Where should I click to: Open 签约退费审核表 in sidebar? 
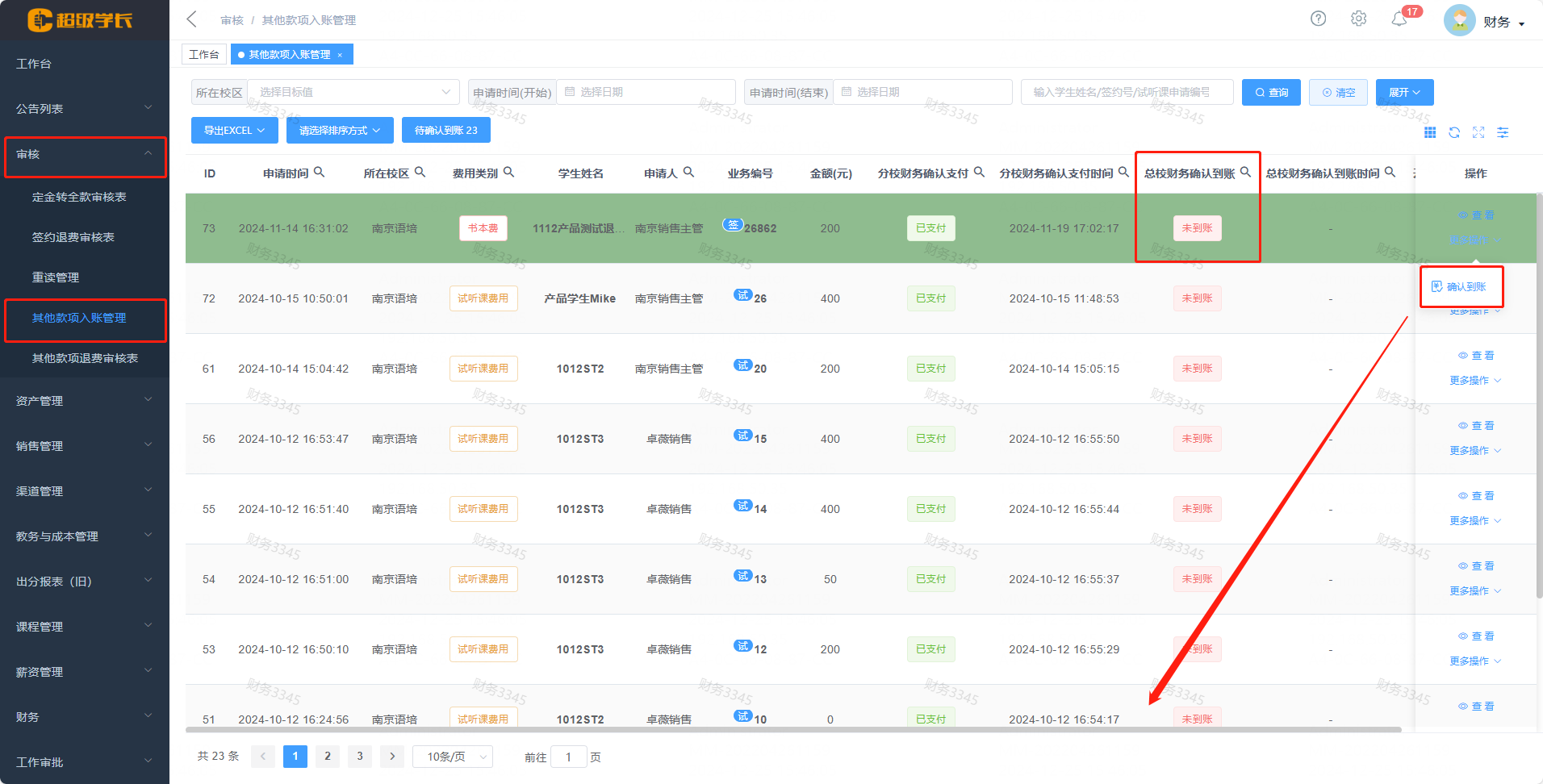tap(73, 237)
